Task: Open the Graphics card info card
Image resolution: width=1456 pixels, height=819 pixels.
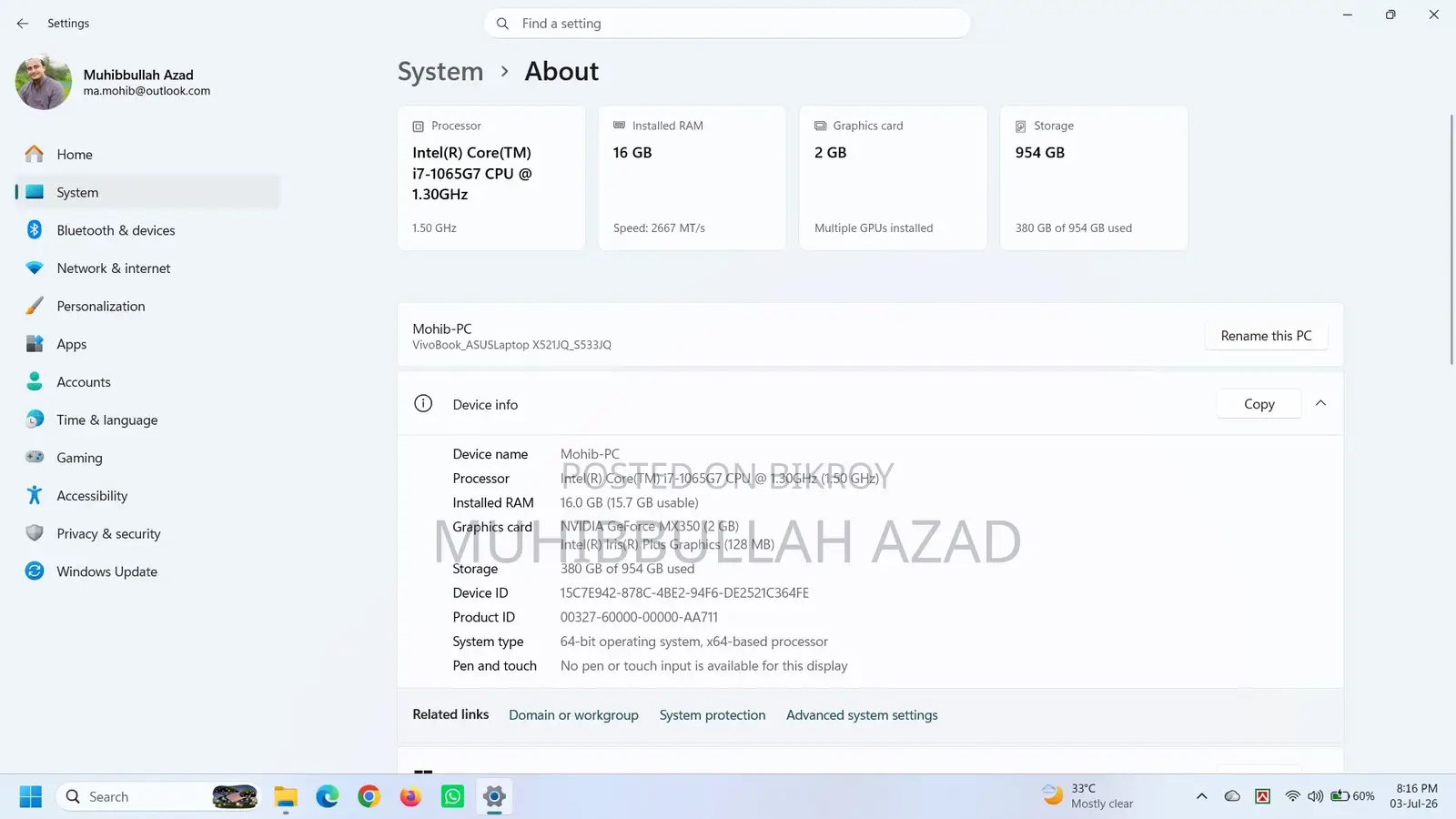Action: (894, 177)
